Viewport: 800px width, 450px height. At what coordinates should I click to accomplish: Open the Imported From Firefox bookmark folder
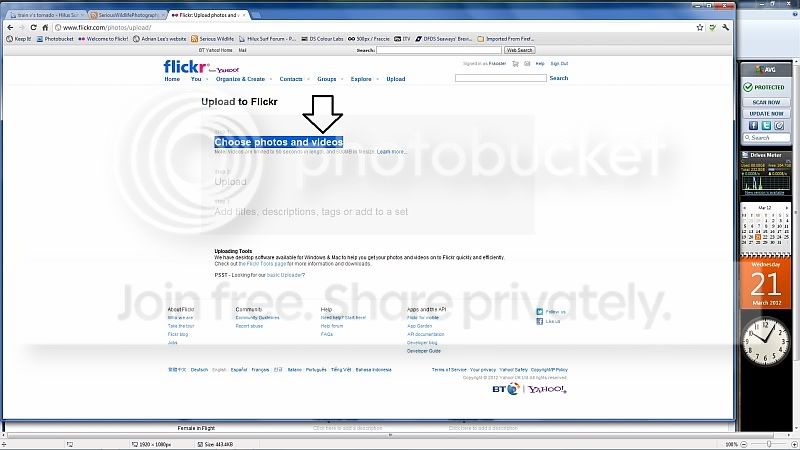pos(506,39)
